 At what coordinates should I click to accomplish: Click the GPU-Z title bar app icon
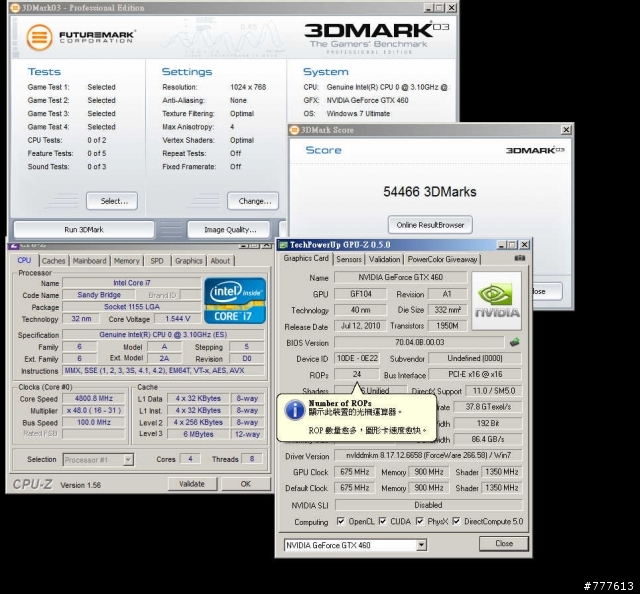pos(283,245)
